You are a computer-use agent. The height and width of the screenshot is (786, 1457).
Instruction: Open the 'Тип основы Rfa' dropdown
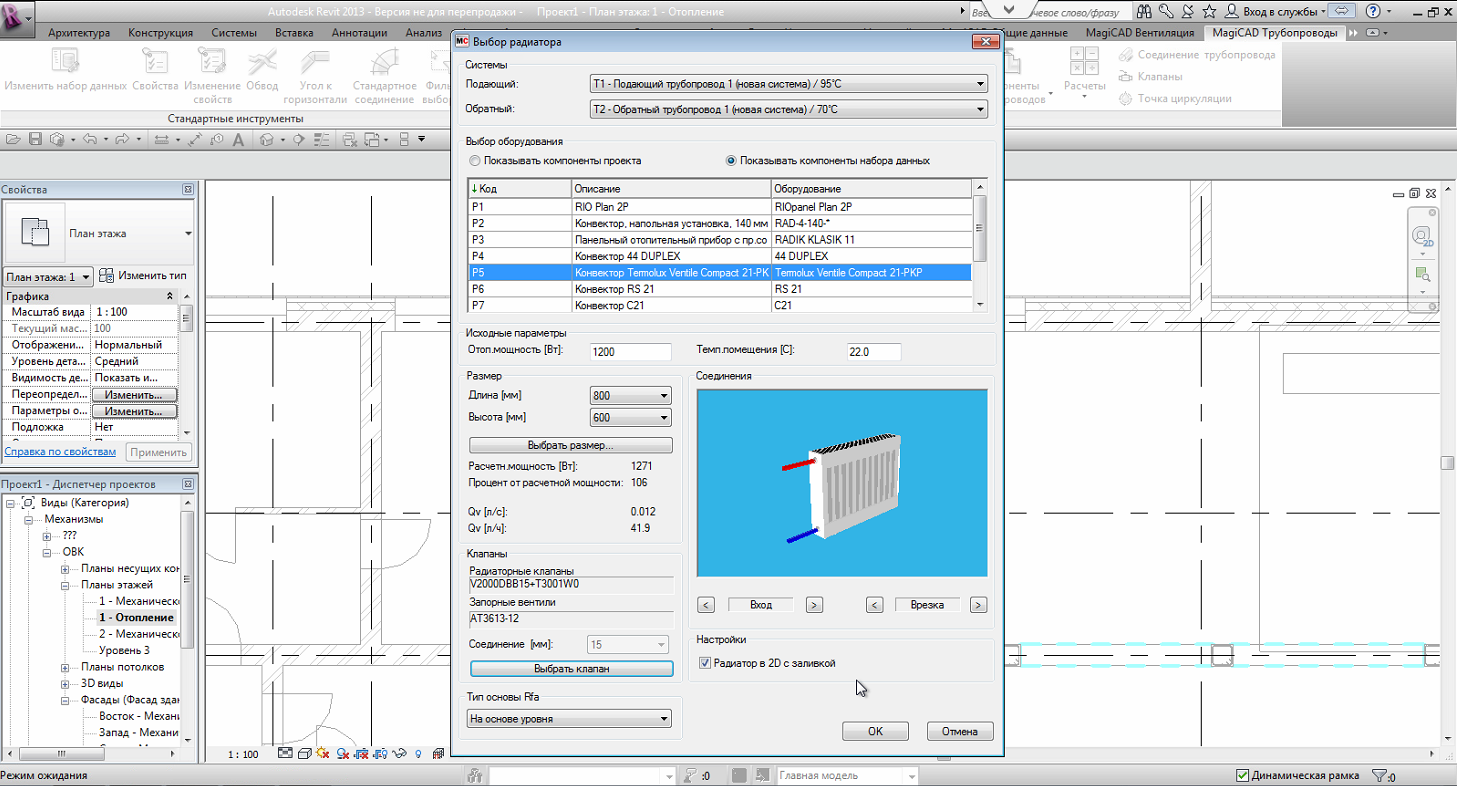pyautogui.click(x=569, y=718)
